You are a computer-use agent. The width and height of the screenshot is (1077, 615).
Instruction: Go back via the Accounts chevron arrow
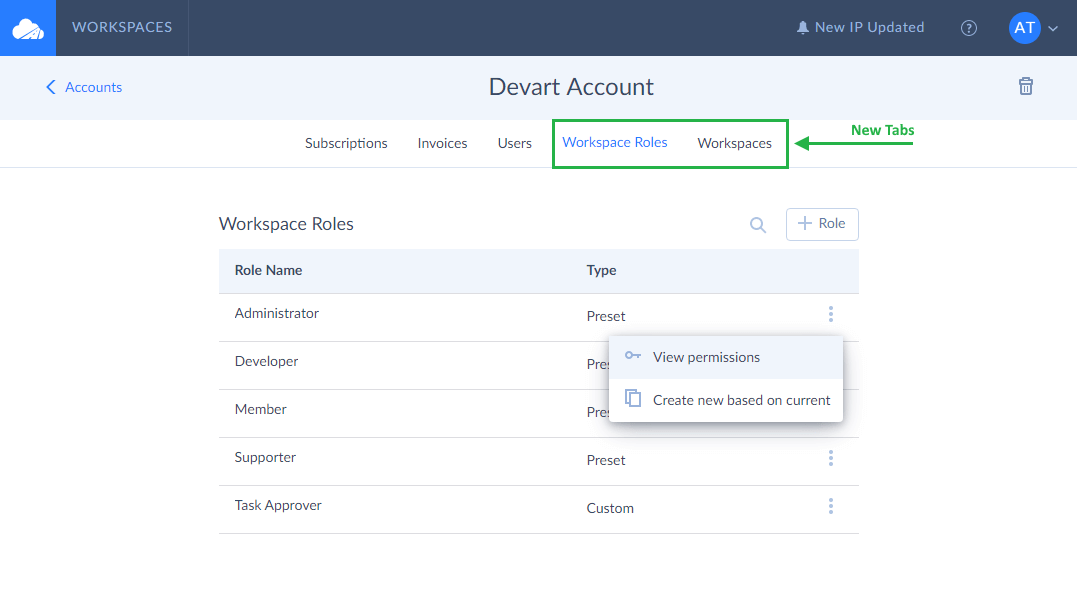pos(51,87)
